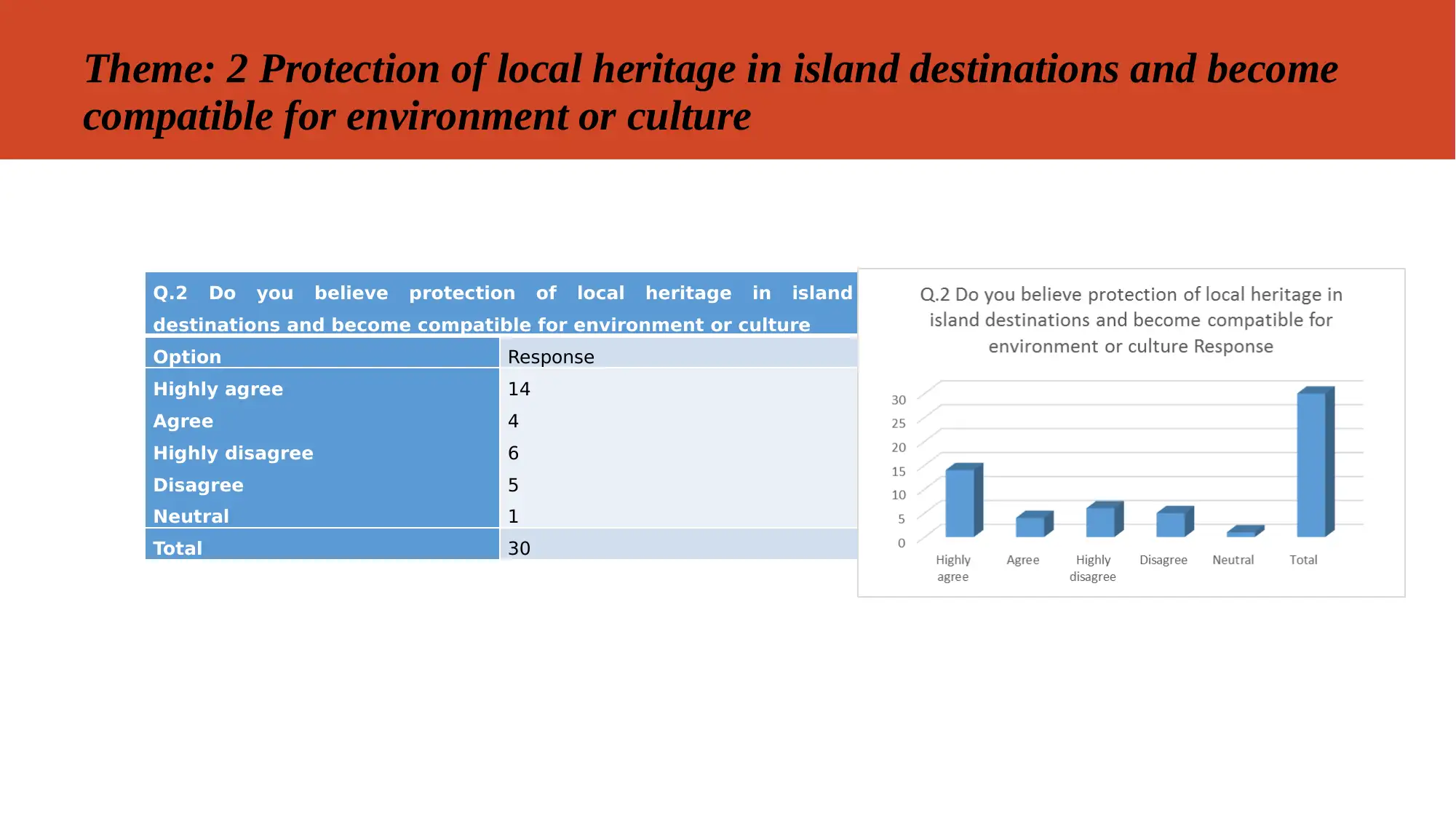The width and height of the screenshot is (1456, 819).
Task: Click the 'Agree' axis label under the chart
Action: 1022,560
